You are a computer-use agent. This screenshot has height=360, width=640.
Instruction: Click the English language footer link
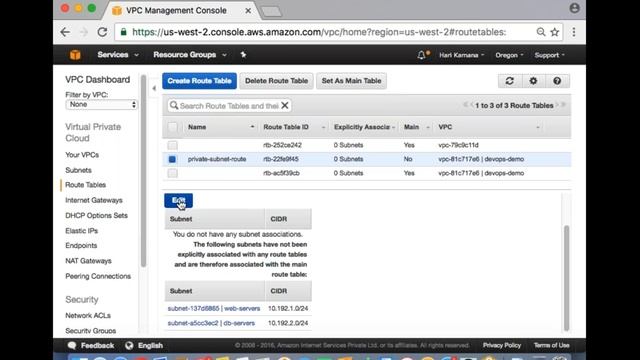[x=150, y=345]
